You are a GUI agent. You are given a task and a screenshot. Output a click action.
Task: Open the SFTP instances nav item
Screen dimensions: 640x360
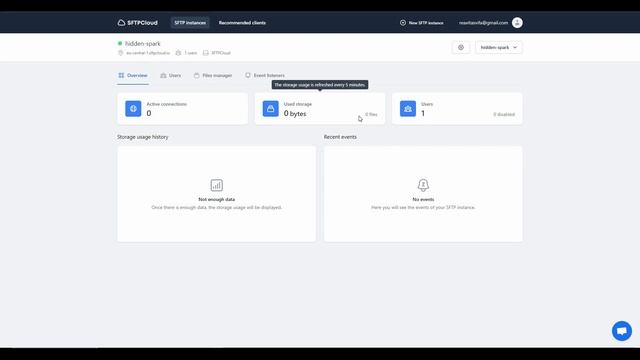click(x=190, y=23)
